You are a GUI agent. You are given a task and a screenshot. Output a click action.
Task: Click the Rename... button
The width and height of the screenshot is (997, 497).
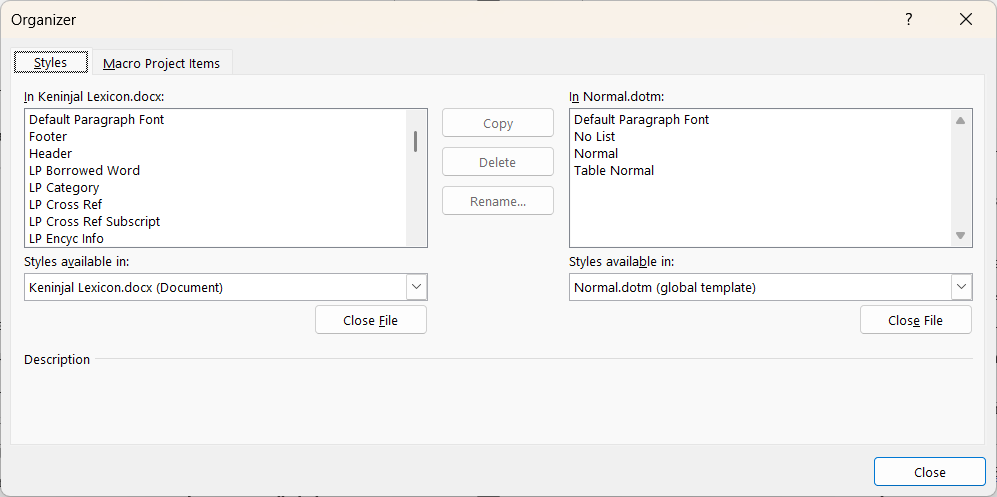click(498, 201)
